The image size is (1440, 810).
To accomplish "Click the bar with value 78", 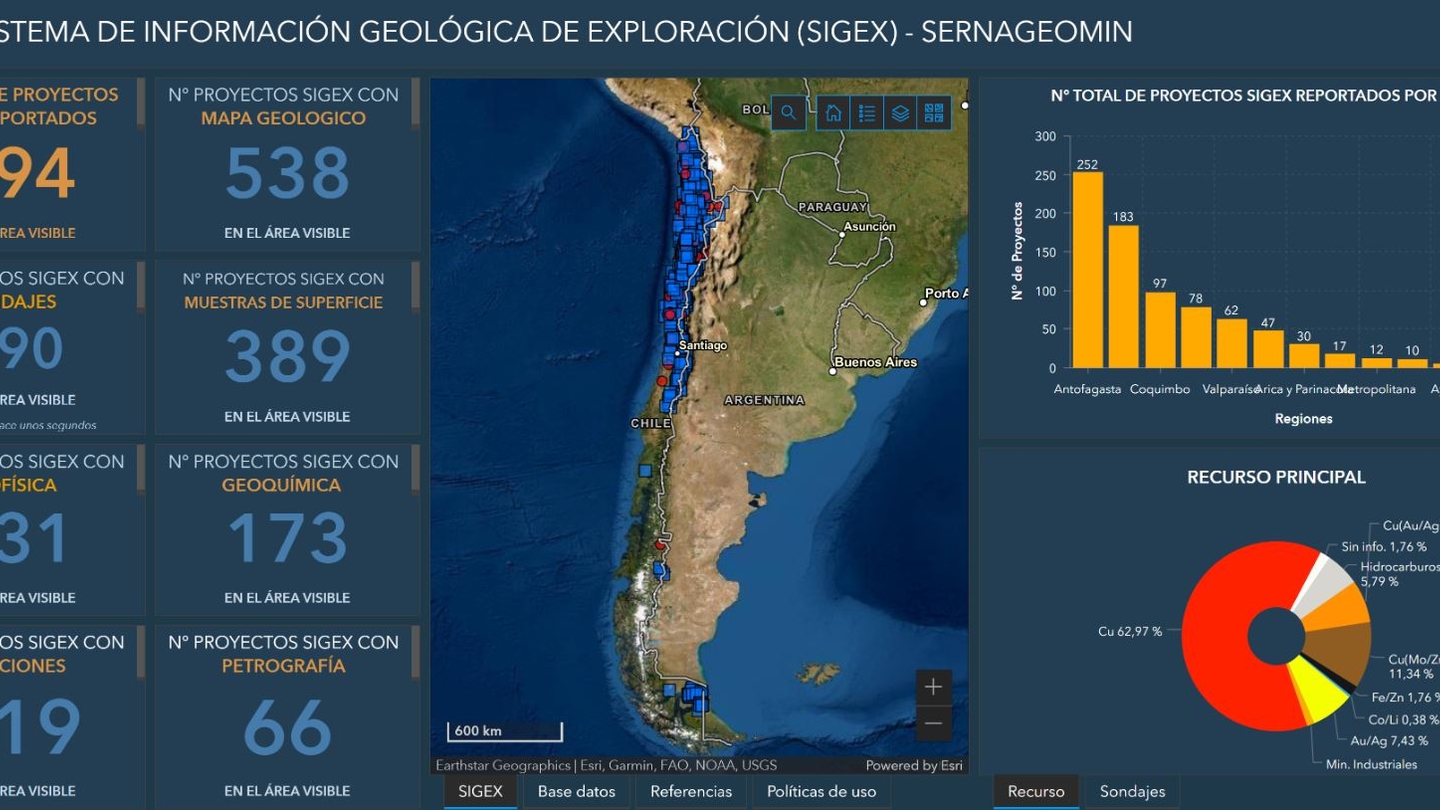I will coord(1196,338).
